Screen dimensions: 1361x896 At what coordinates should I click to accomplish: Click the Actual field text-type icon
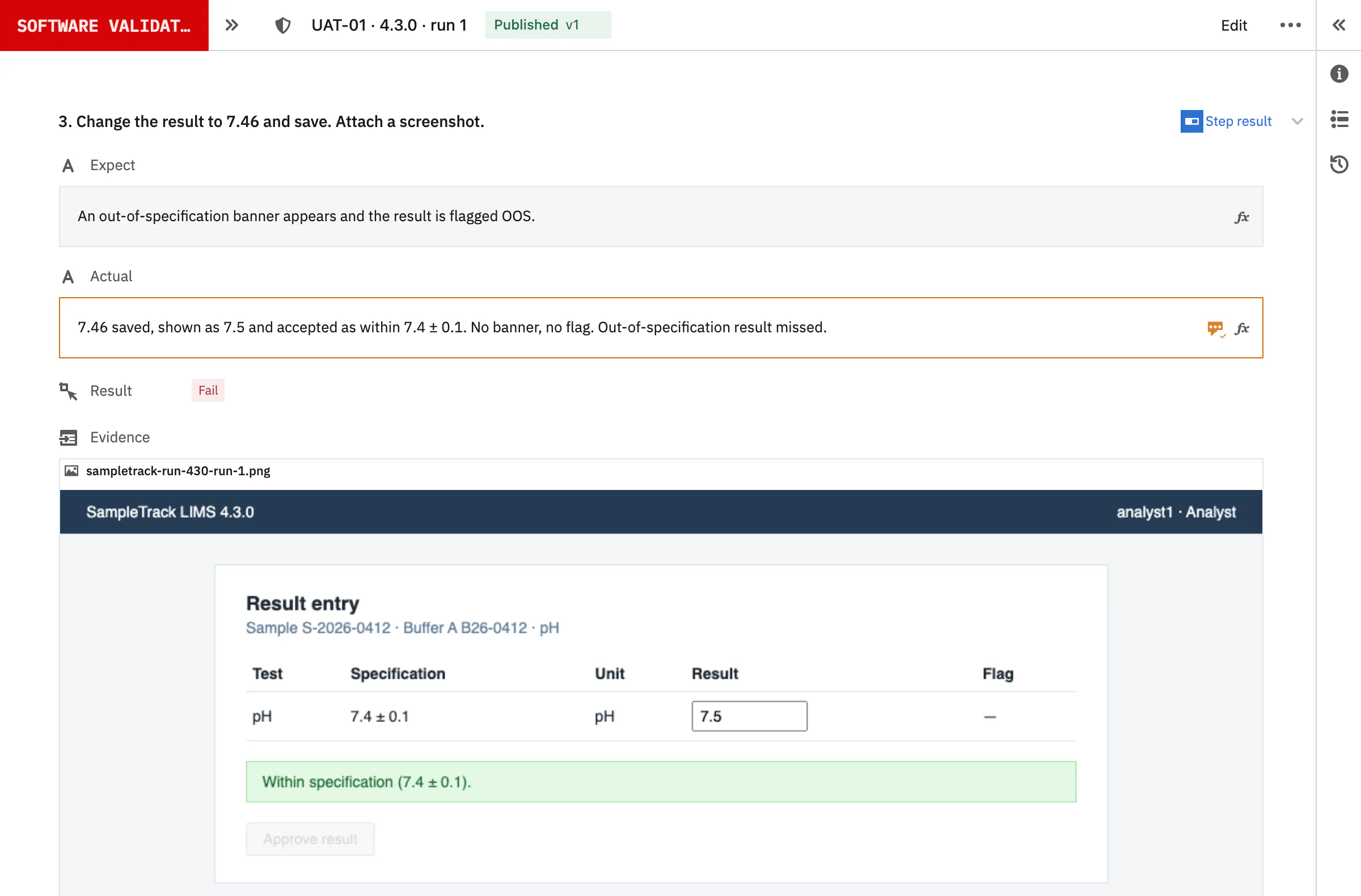tap(68, 277)
